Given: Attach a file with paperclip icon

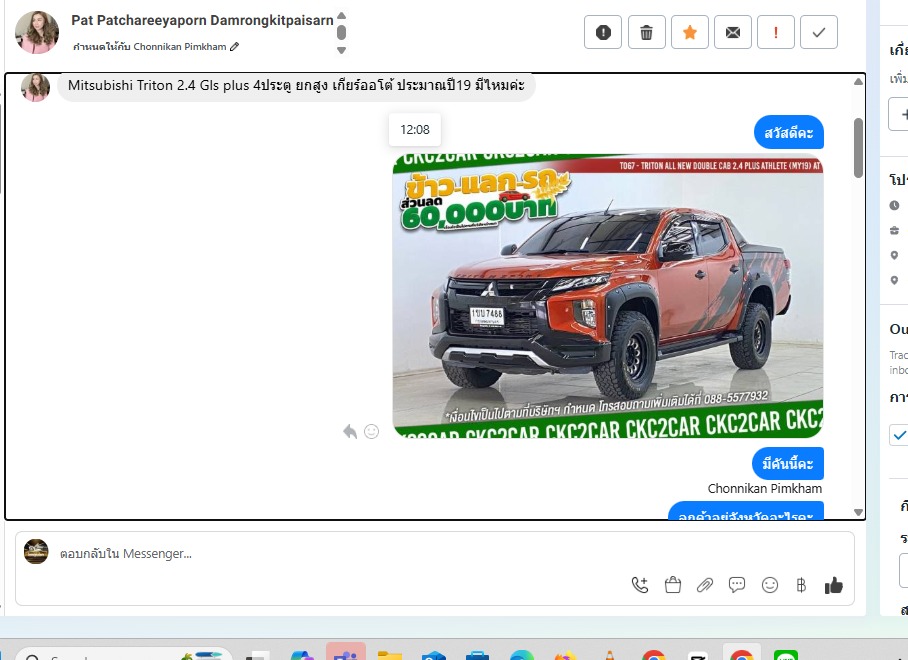Looking at the screenshot, I should [705, 585].
